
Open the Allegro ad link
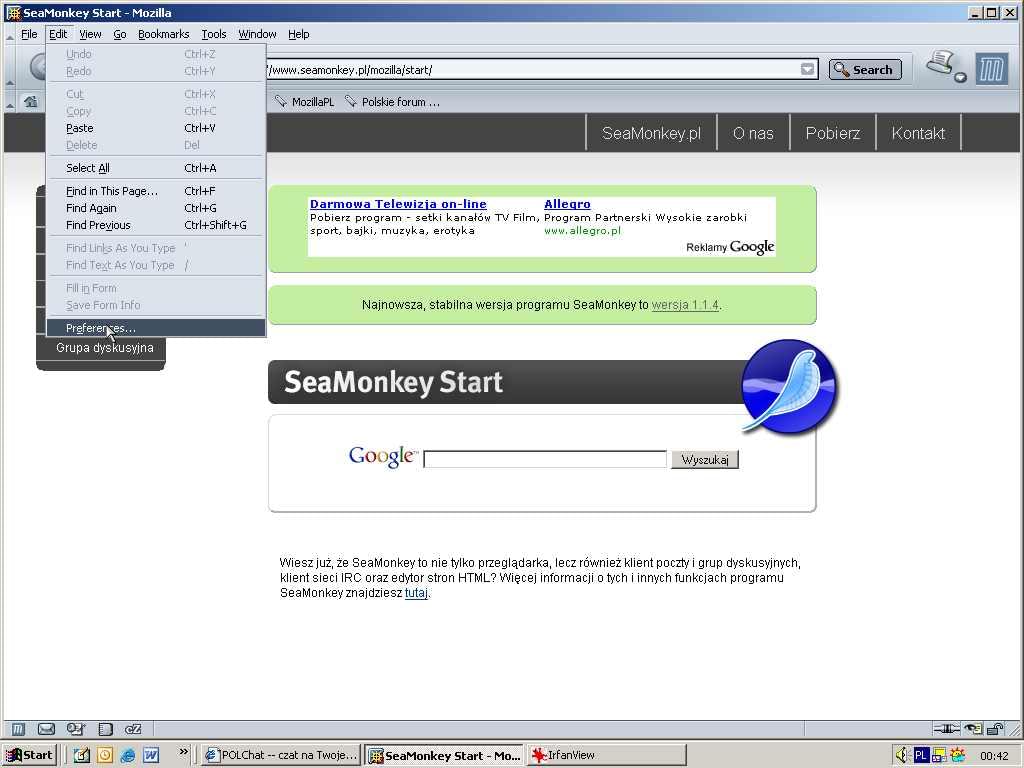(567, 204)
